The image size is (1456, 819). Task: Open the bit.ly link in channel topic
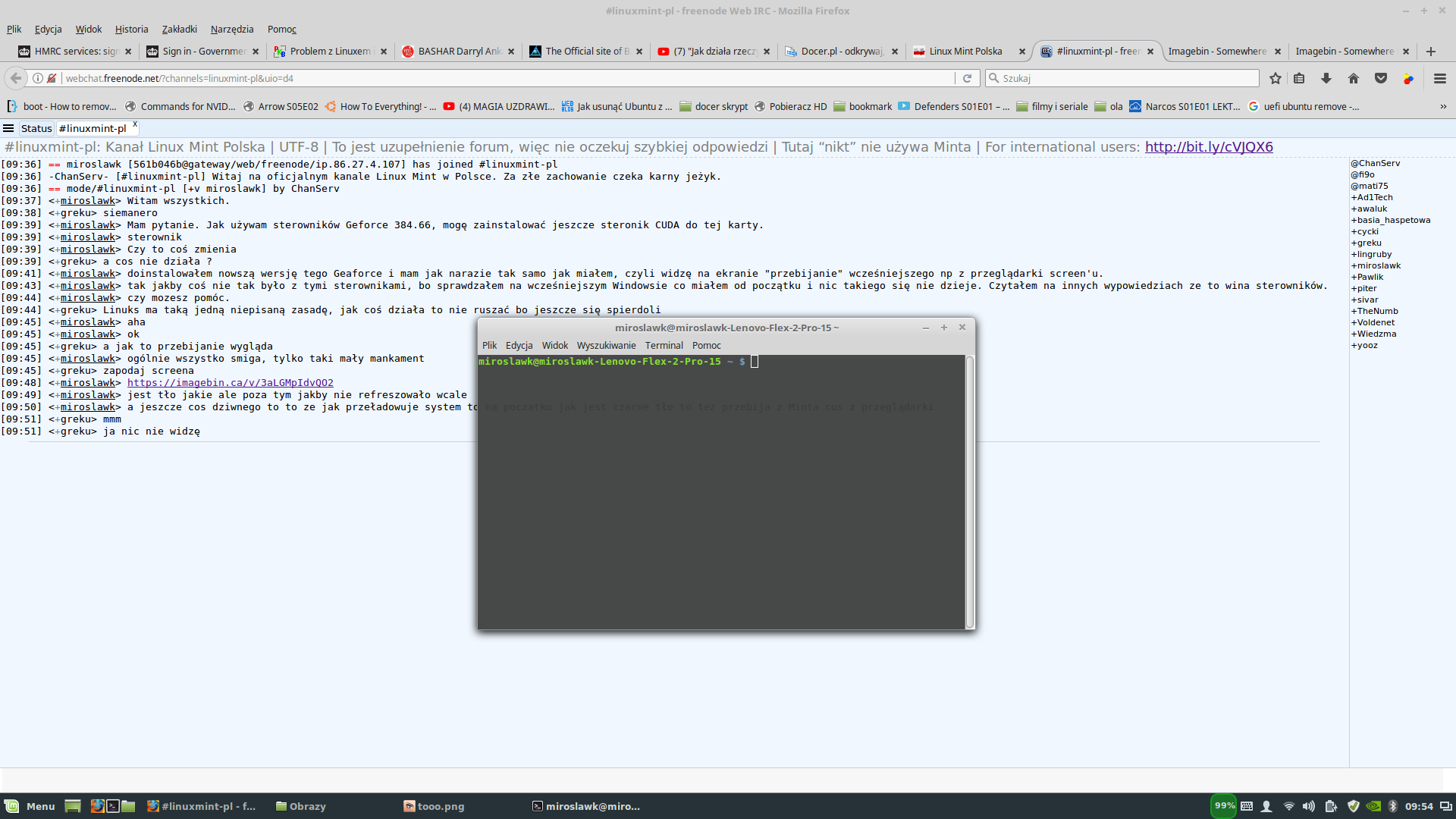1209,147
